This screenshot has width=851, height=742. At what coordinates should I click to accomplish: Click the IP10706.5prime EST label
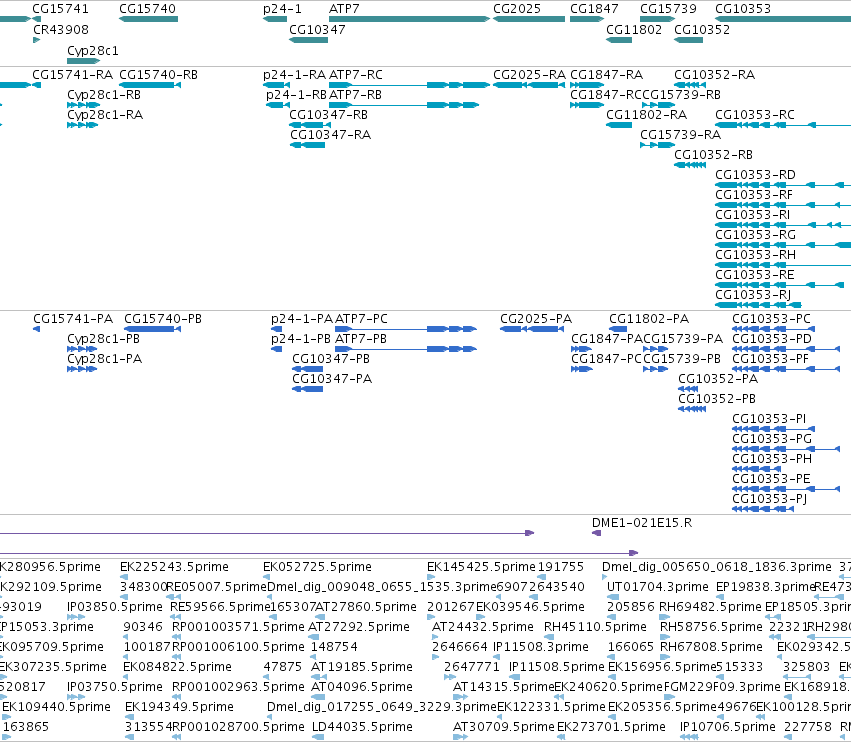pos(728,726)
